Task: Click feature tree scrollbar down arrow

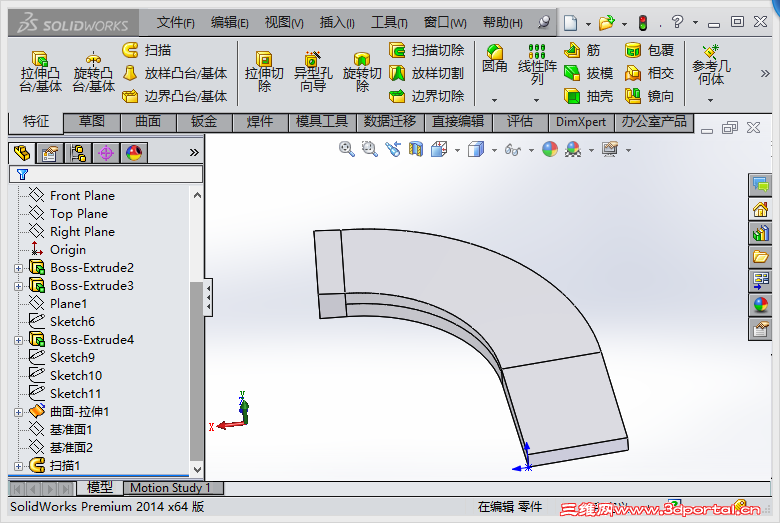Action: click(197, 469)
